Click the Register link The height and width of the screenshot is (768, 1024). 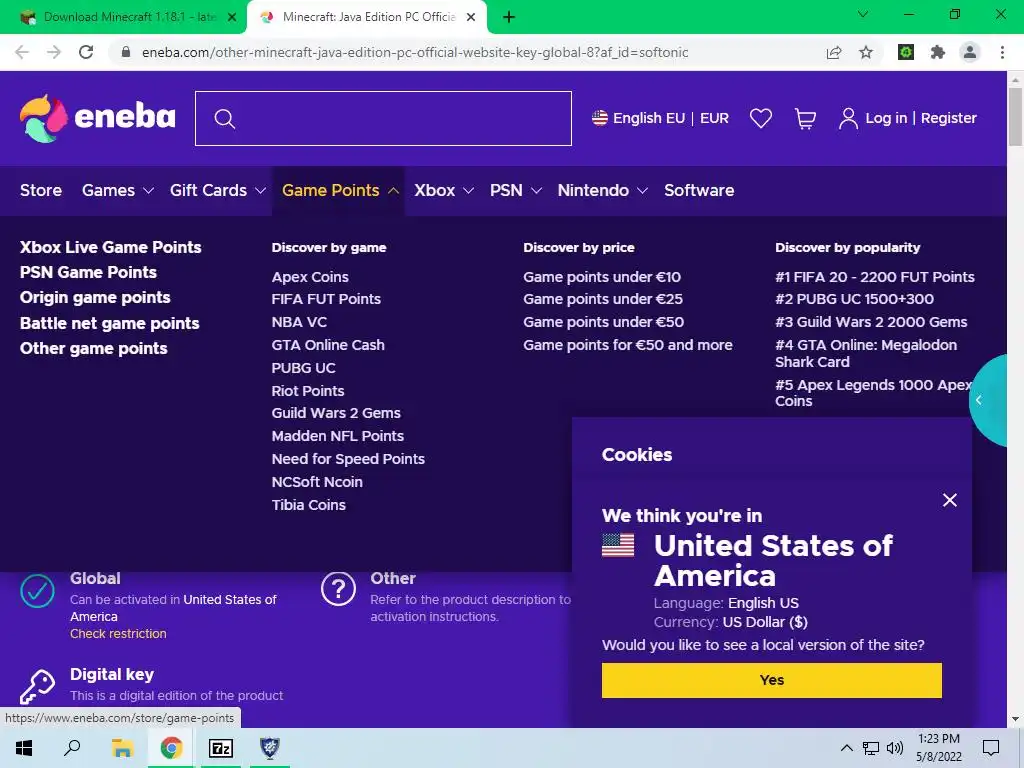pyautogui.click(x=948, y=118)
